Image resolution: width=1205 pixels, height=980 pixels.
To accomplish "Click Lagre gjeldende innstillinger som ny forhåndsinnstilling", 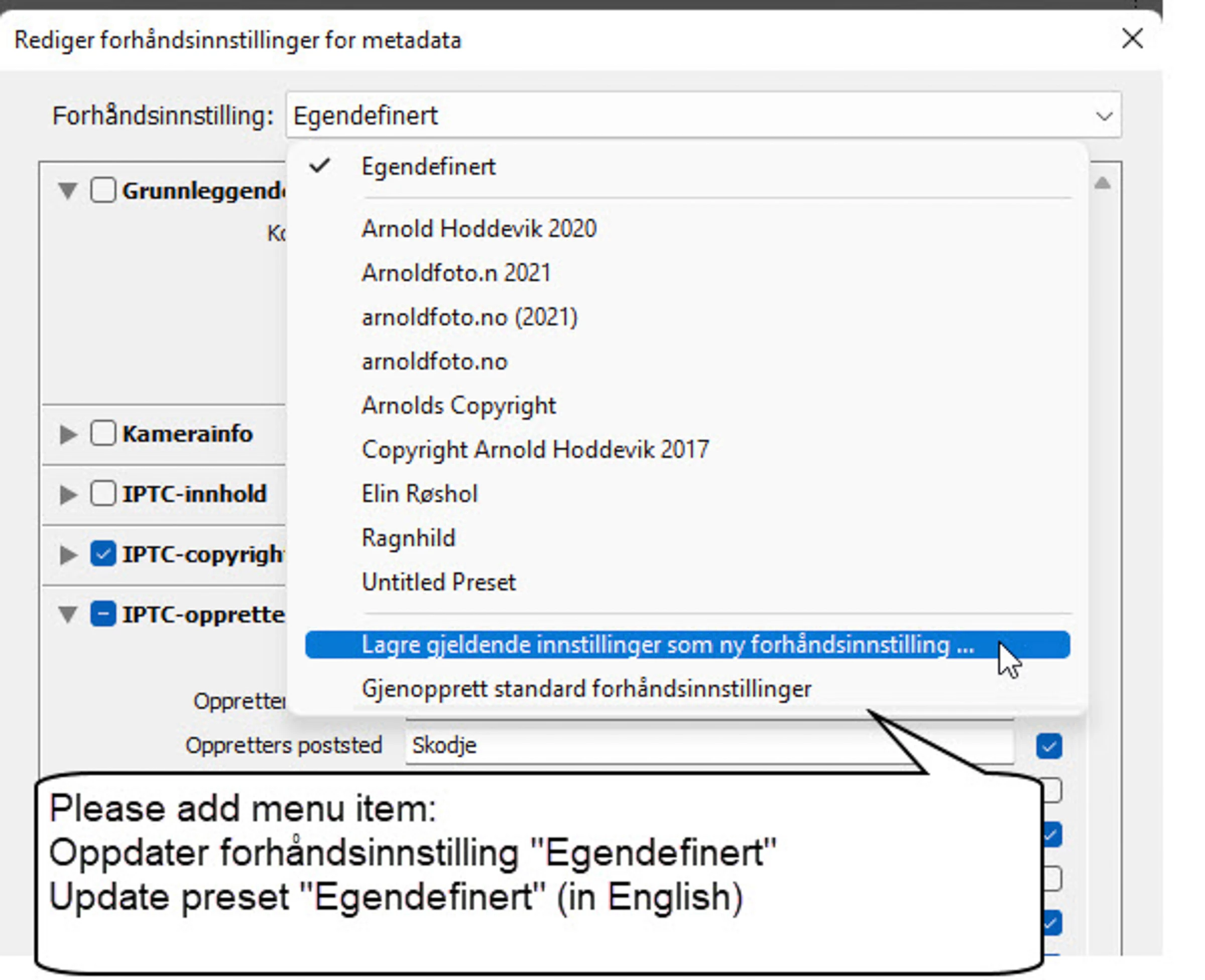I will pyautogui.click(x=667, y=645).
